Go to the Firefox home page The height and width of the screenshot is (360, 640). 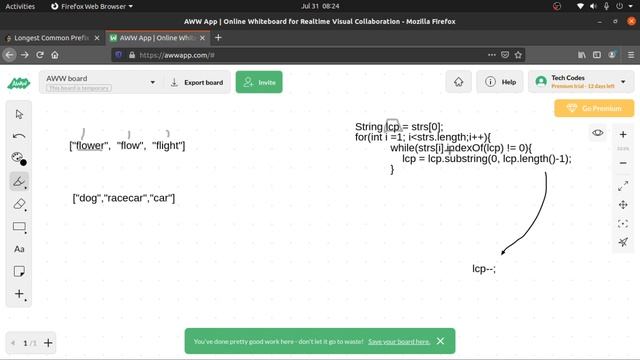pos(55,55)
